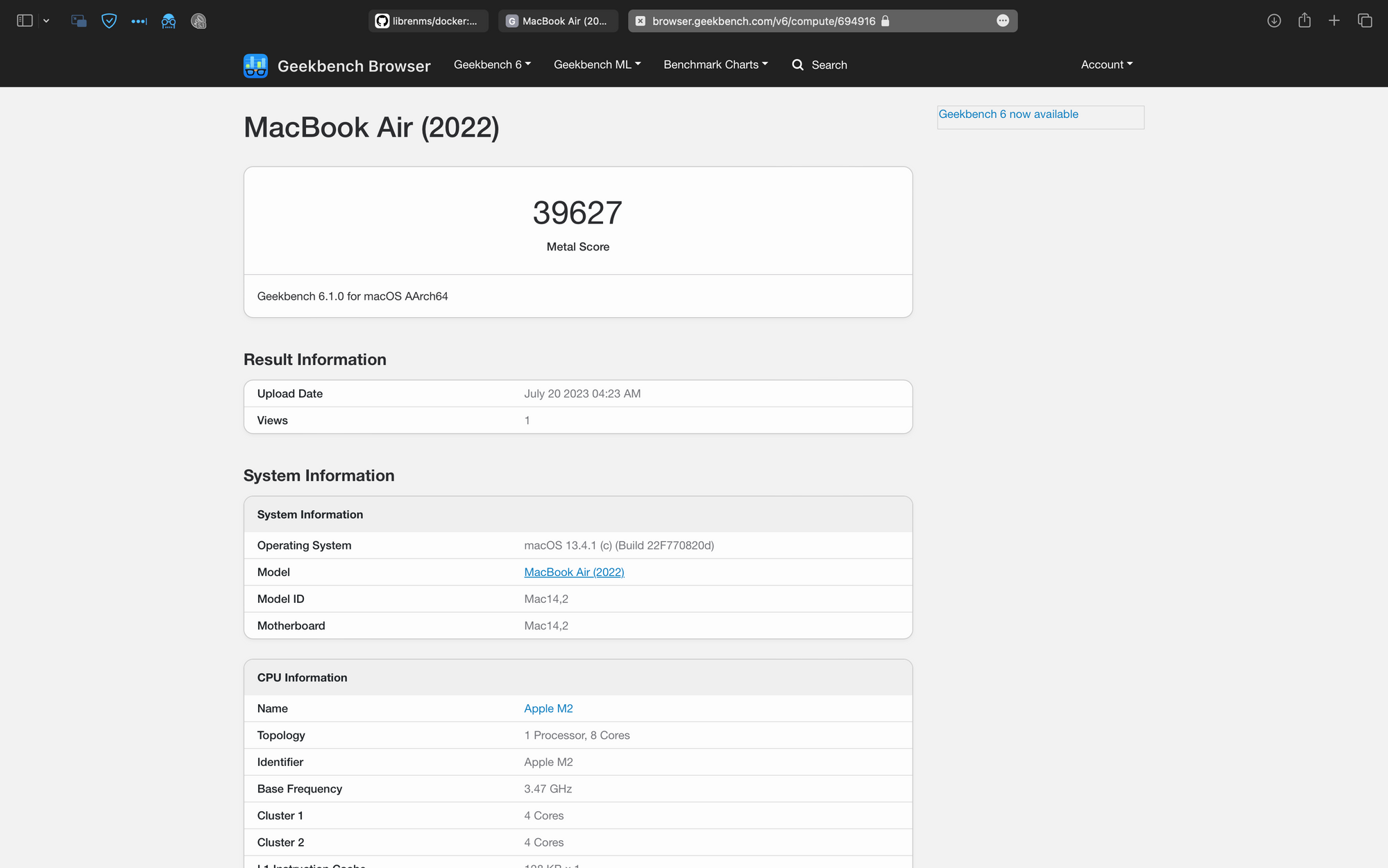Close the current Geekbench compute tab
The height and width of the screenshot is (868, 1388).
coord(641,21)
